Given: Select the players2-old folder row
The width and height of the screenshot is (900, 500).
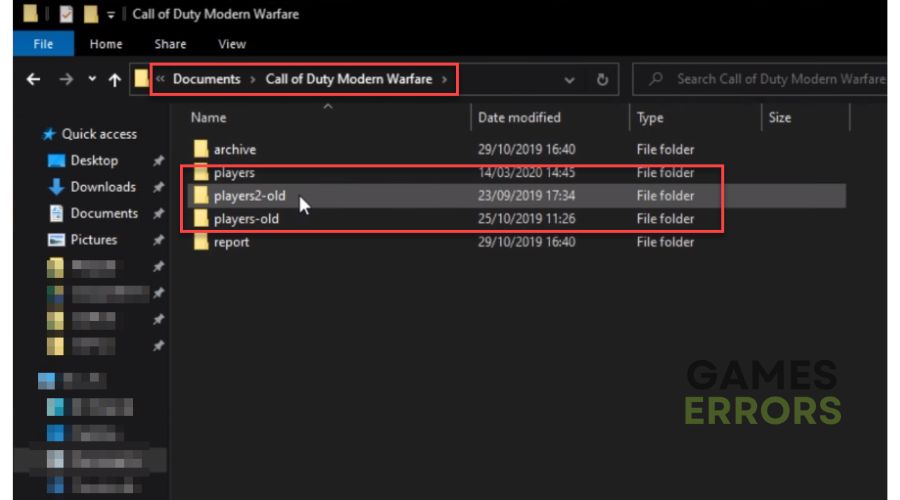Looking at the screenshot, I should pyautogui.click(x=517, y=196).
